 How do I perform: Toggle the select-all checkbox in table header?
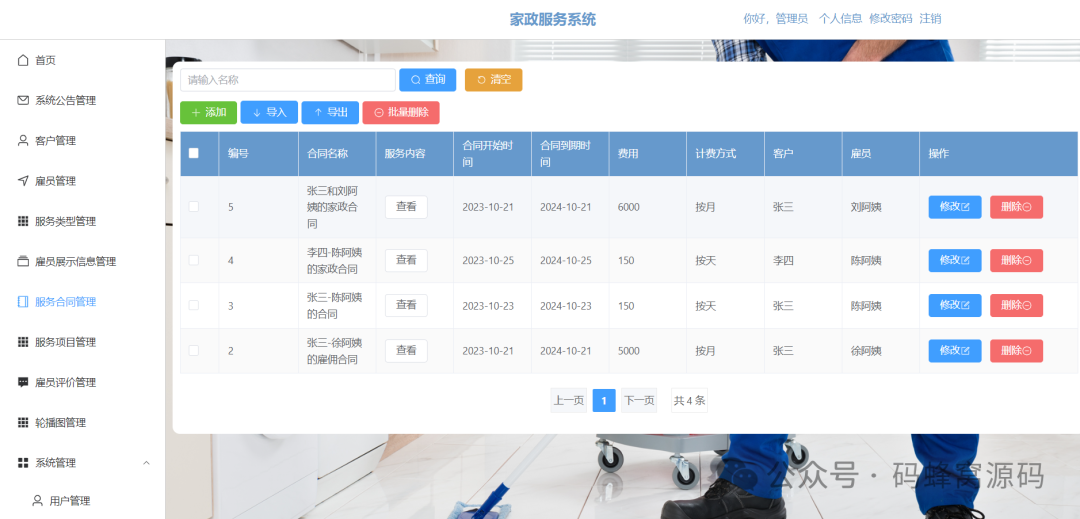point(194,153)
